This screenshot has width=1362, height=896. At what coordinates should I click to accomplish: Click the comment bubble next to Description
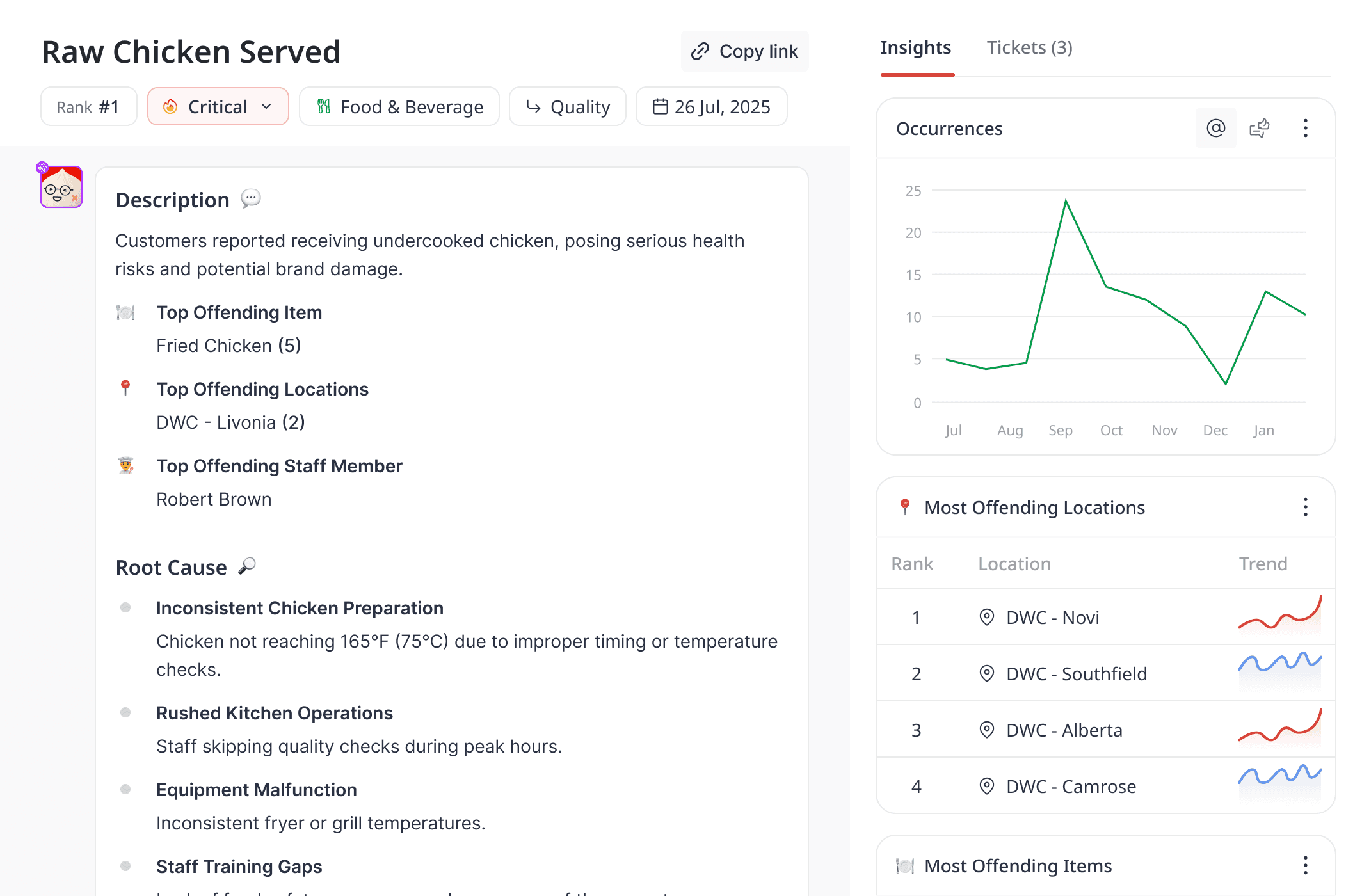point(251,198)
